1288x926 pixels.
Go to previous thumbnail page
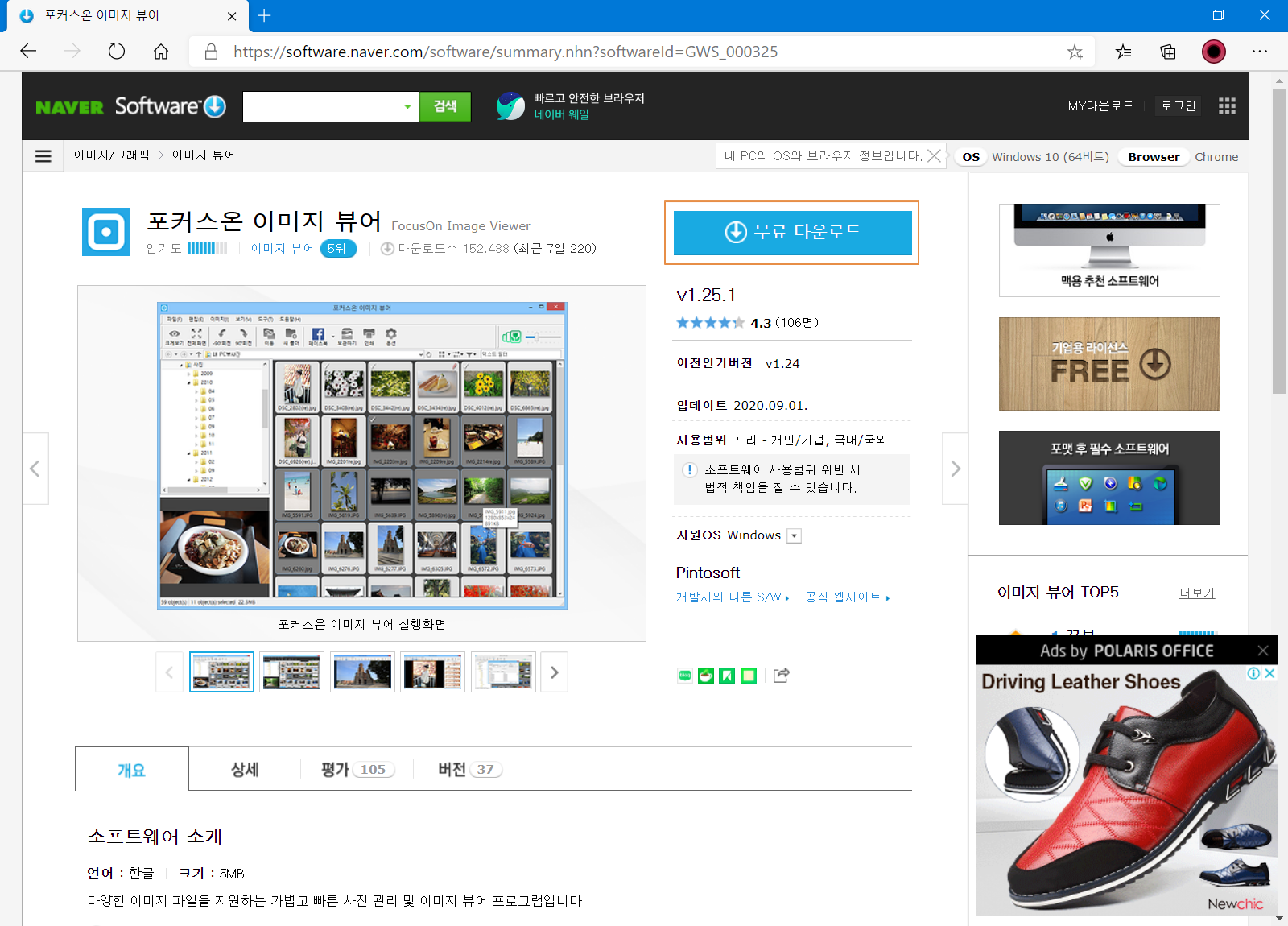coord(169,672)
